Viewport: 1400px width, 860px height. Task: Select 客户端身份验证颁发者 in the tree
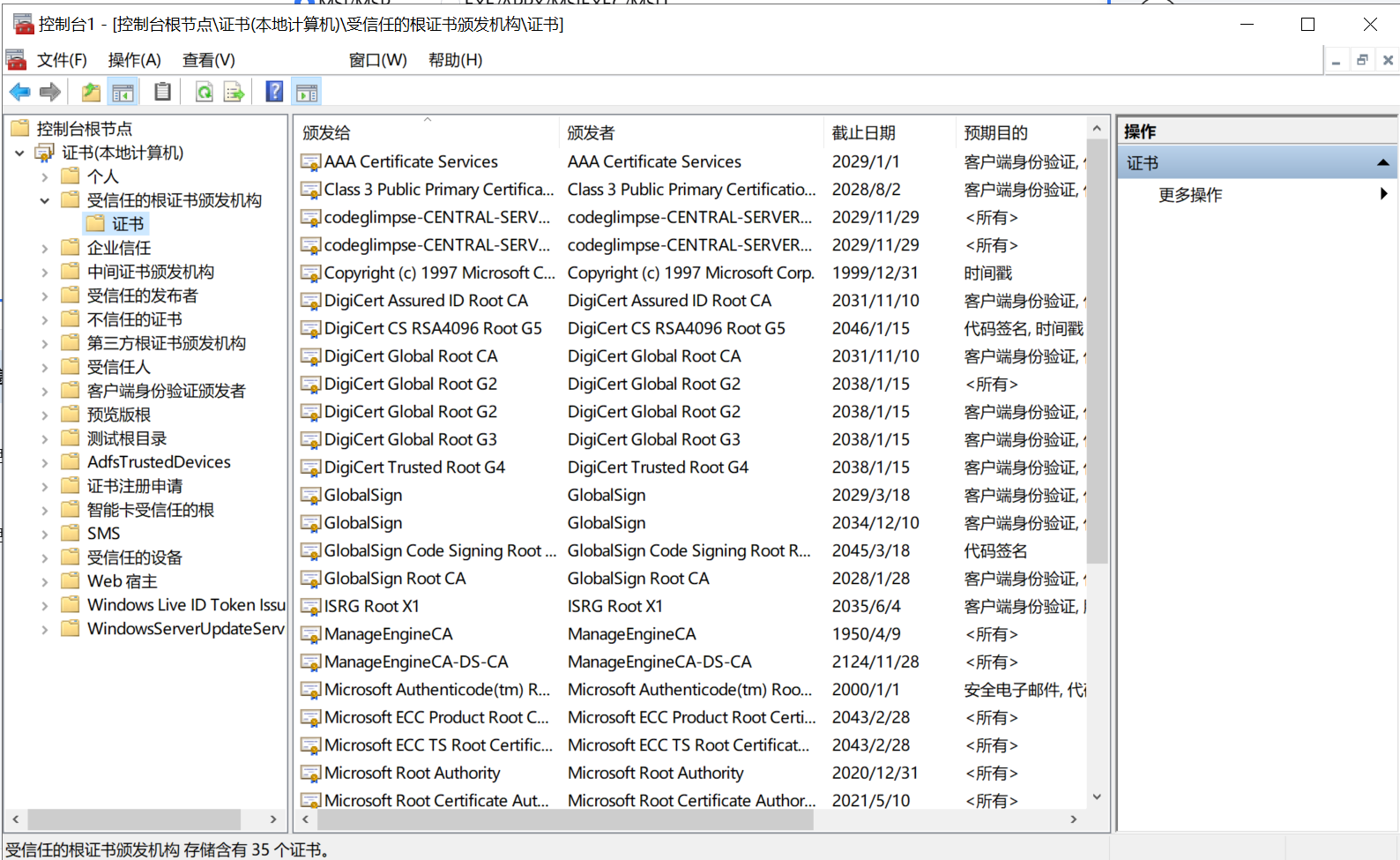(x=167, y=391)
